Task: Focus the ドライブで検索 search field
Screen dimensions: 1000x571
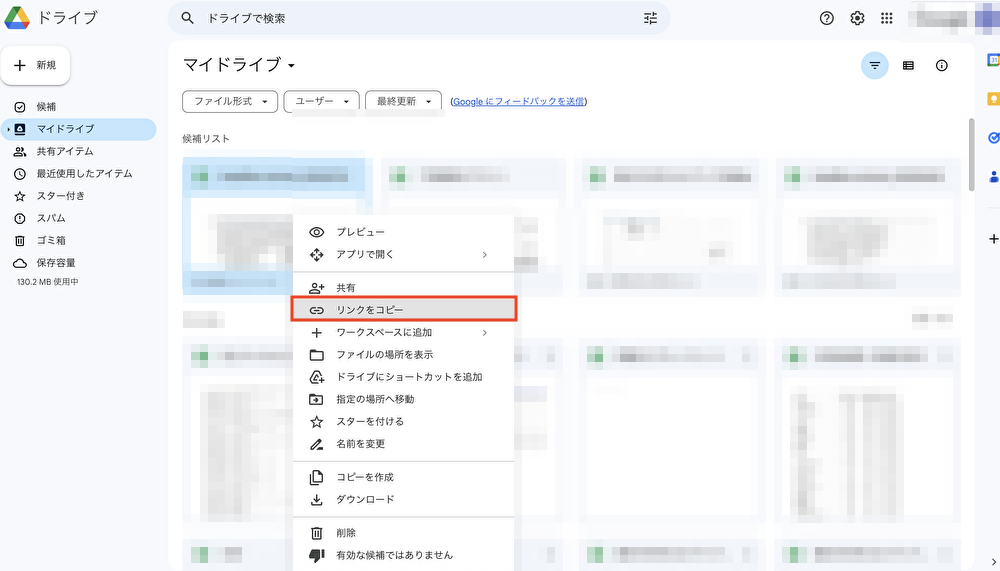Action: [421, 19]
